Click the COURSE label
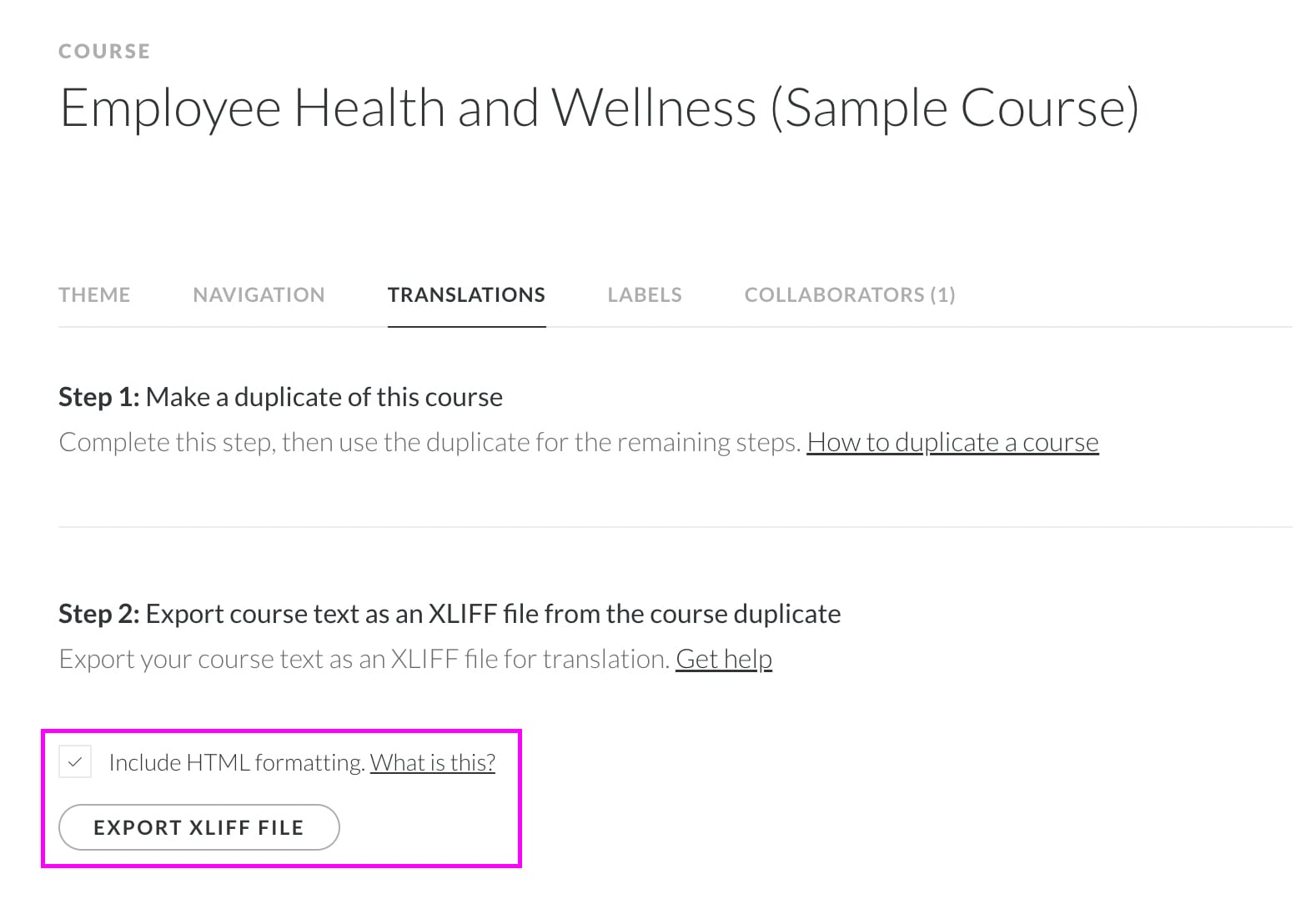 tap(104, 51)
